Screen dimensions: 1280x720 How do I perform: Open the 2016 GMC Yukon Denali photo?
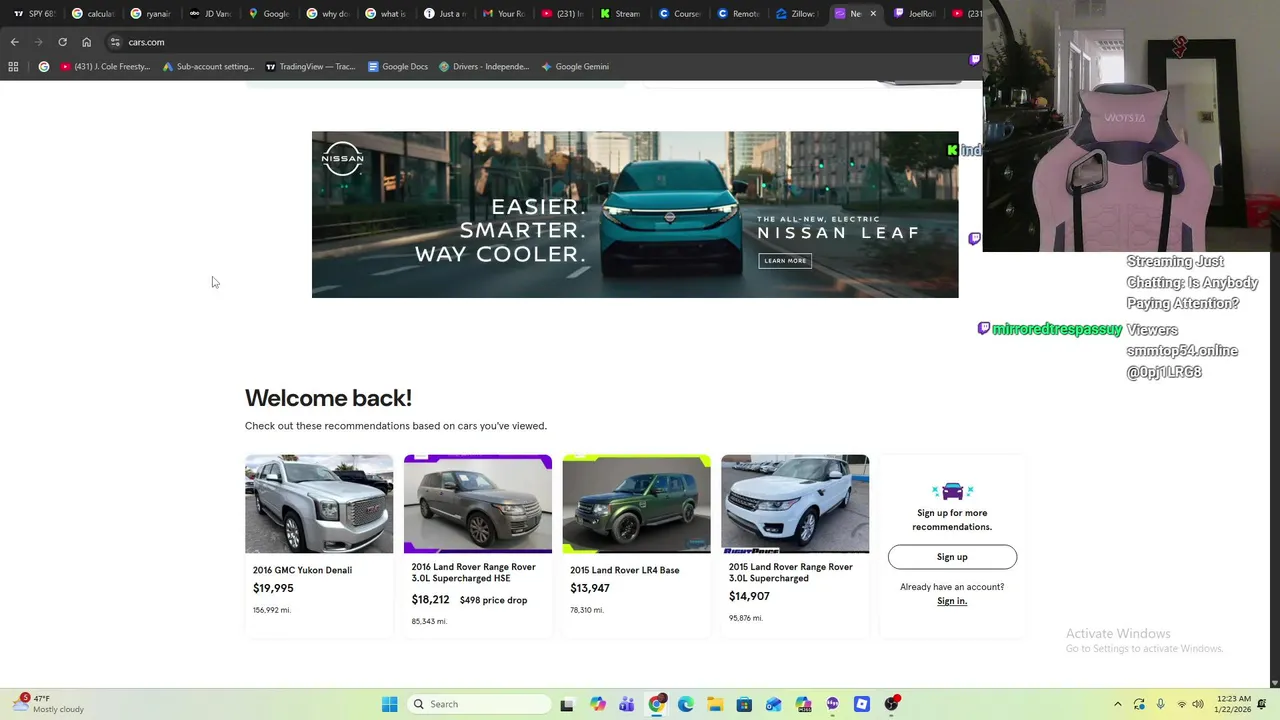pos(319,504)
